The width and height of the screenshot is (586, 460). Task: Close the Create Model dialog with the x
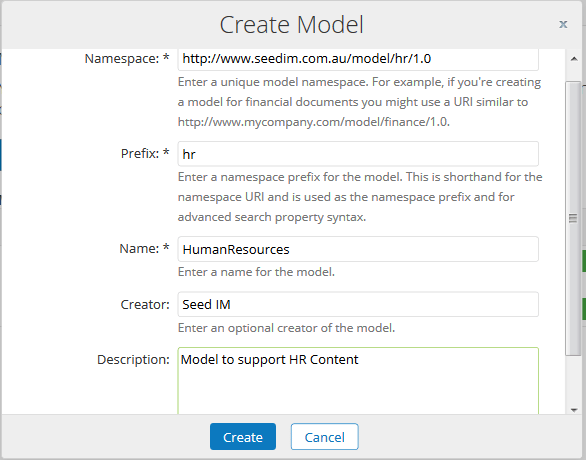pos(563,24)
